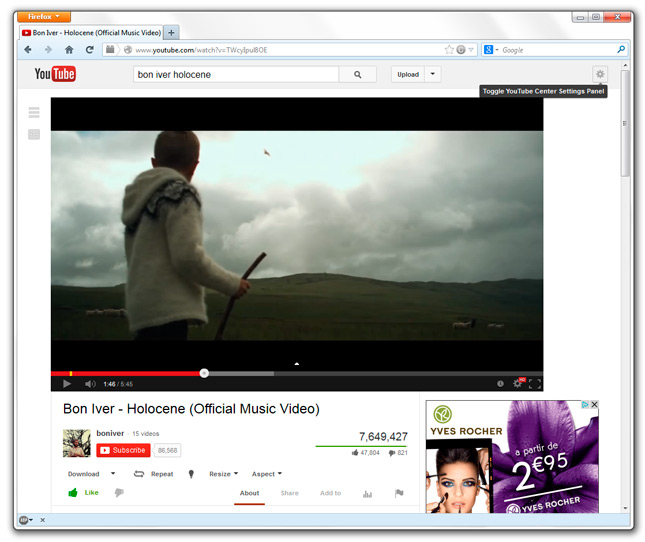This screenshot has height=542, width=645.
Task: Click the AdChoices icon on the ad
Action: click(585, 404)
